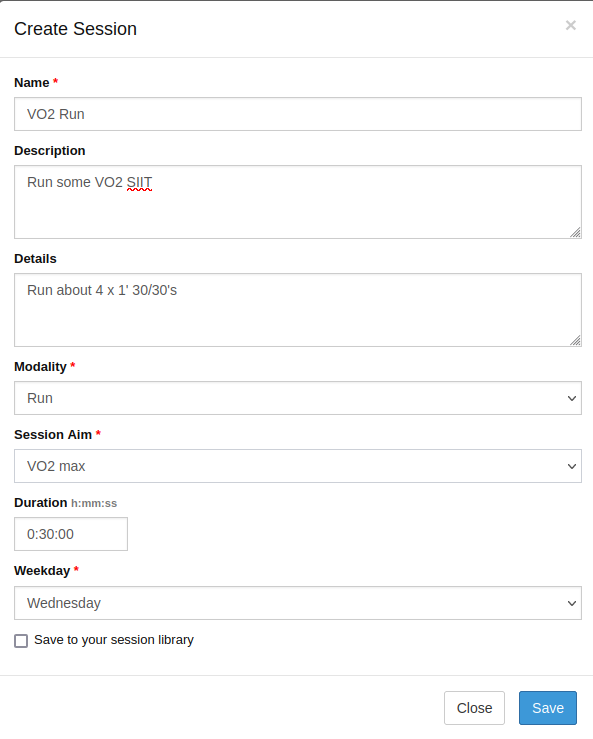Open the Modality dropdown showing Run
Image resolution: width=593 pixels, height=739 pixels.
pos(298,398)
